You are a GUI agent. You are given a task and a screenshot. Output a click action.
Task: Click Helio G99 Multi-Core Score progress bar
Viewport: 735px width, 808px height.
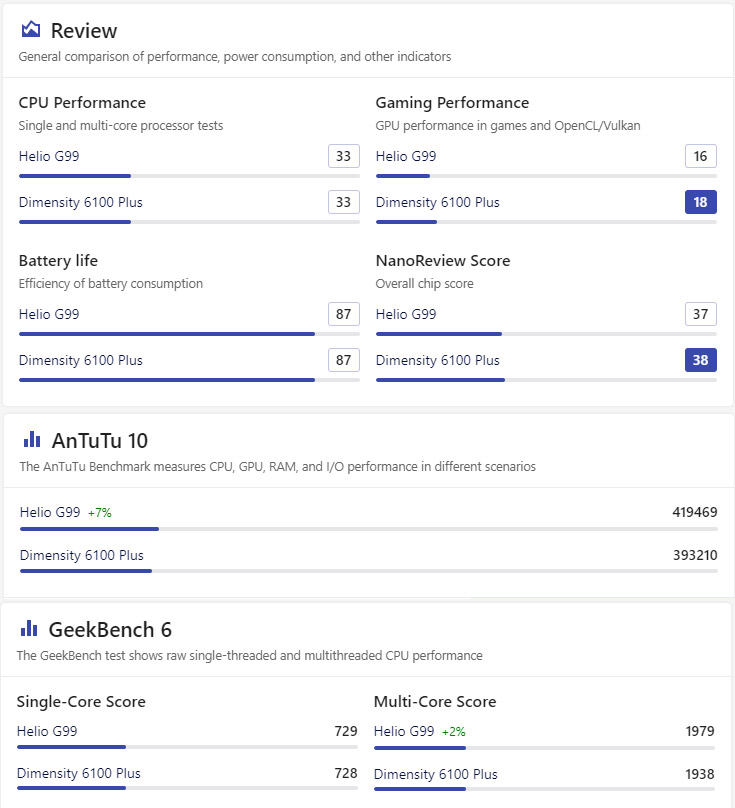point(544,748)
